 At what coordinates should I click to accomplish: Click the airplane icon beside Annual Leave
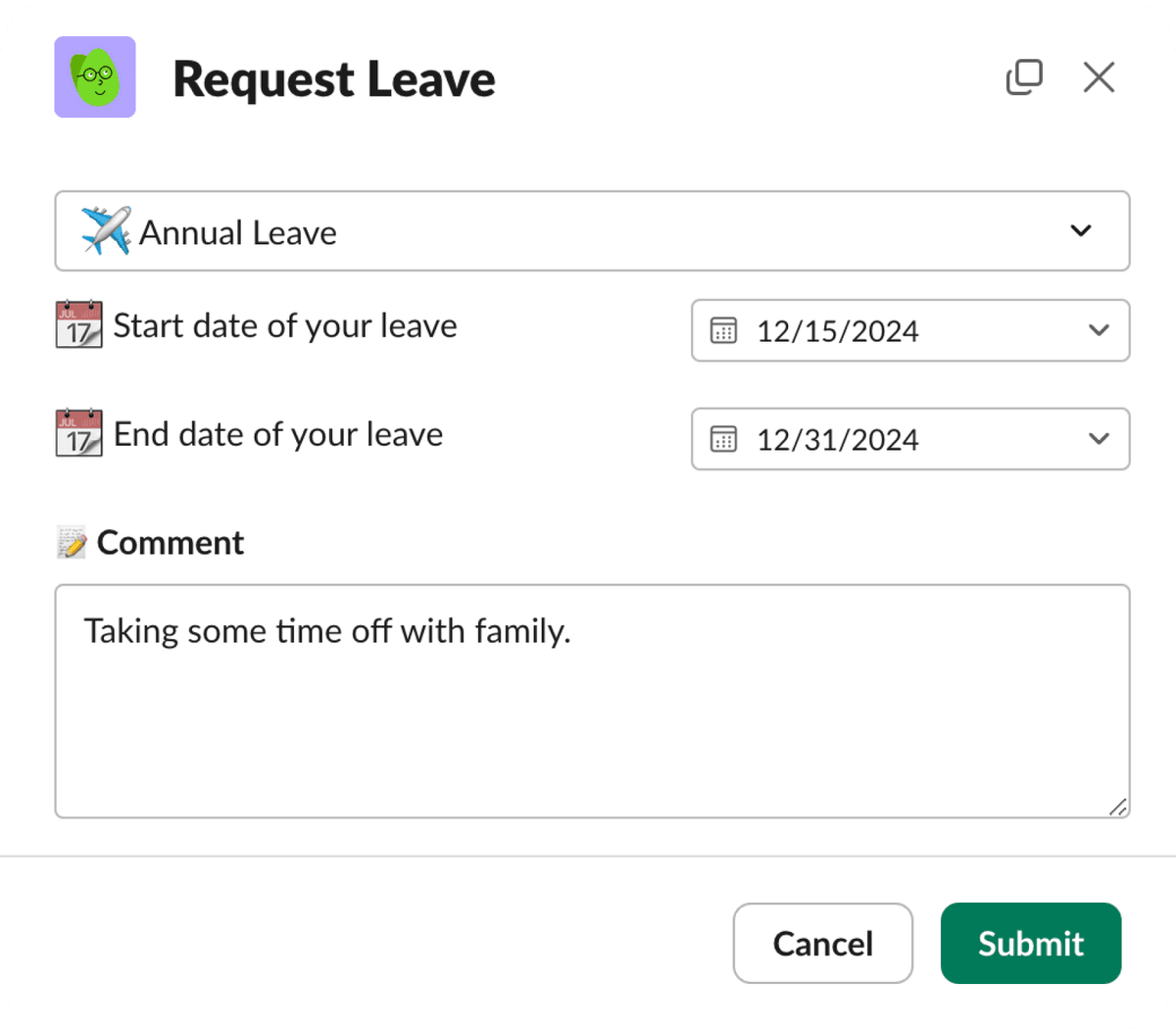pyautogui.click(x=102, y=231)
